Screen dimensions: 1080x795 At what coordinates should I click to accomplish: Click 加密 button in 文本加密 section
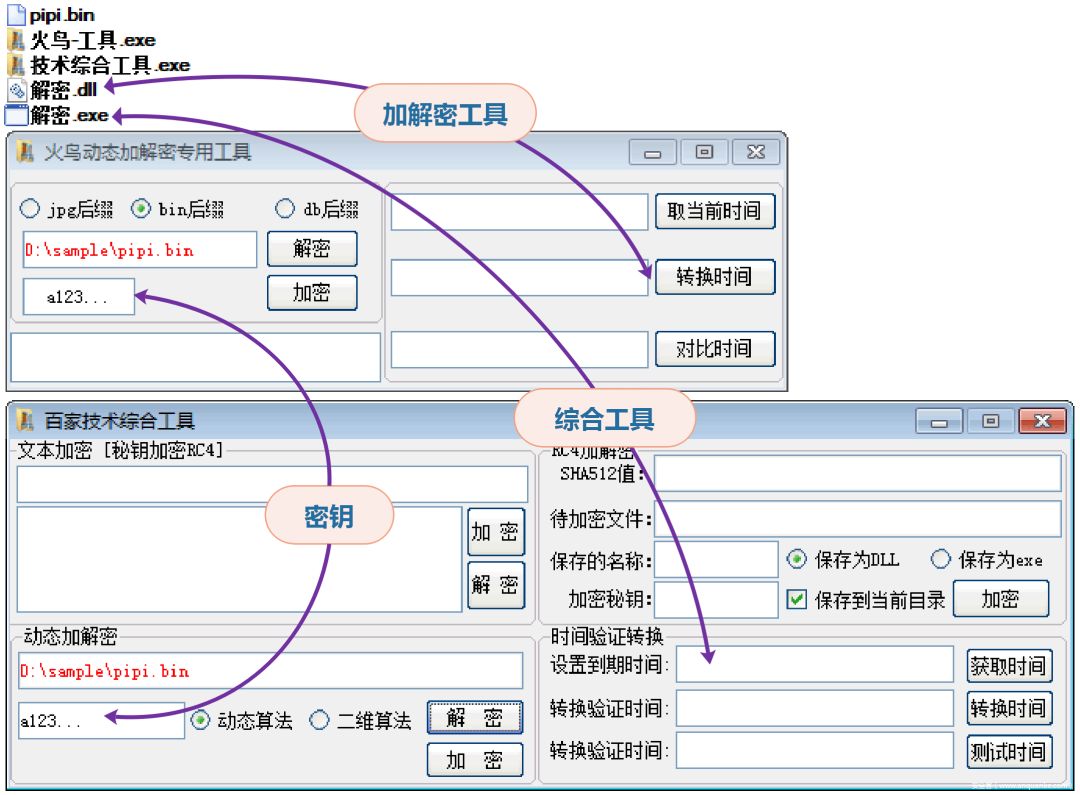pyautogui.click(x=495, y=532)
